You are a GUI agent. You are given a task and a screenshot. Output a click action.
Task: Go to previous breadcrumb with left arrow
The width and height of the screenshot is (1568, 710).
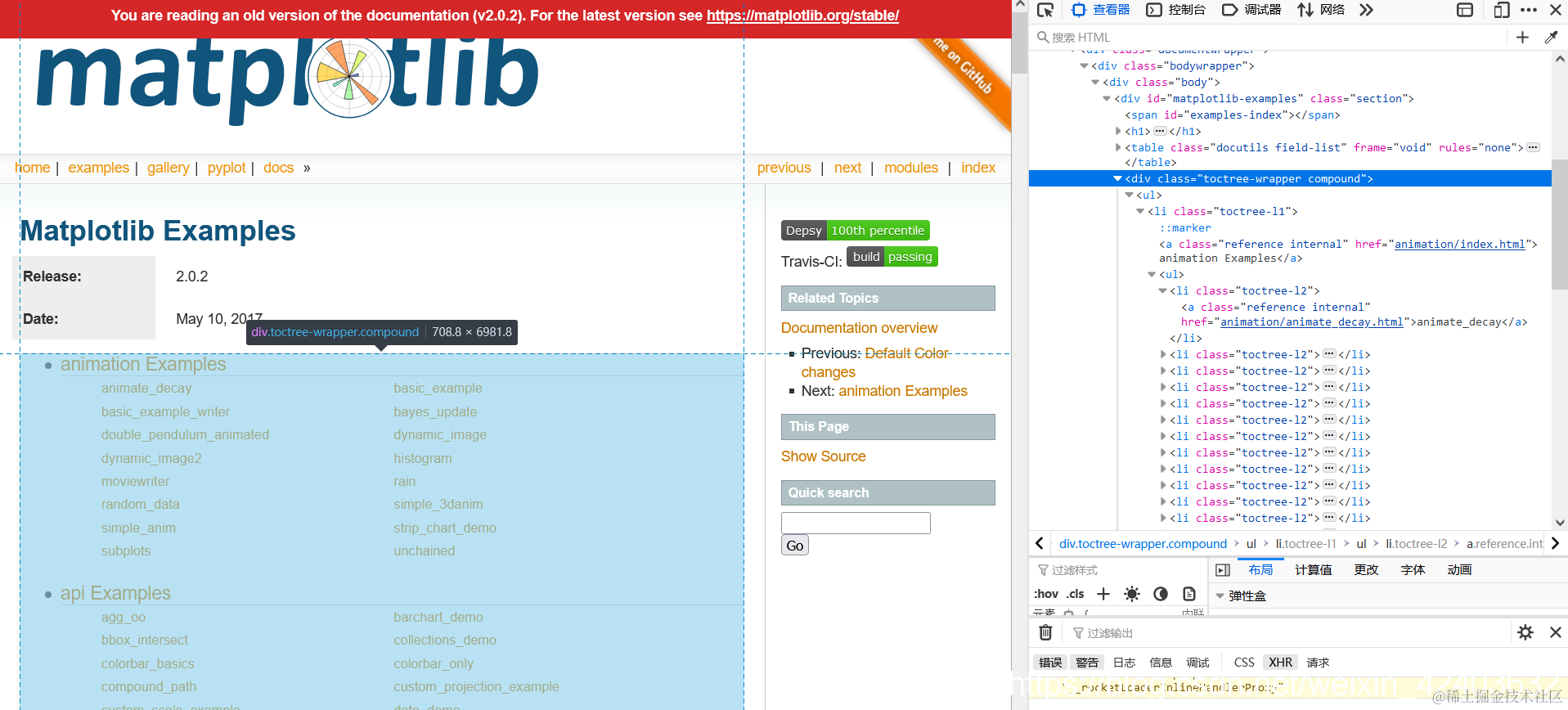coord(1039,543)
